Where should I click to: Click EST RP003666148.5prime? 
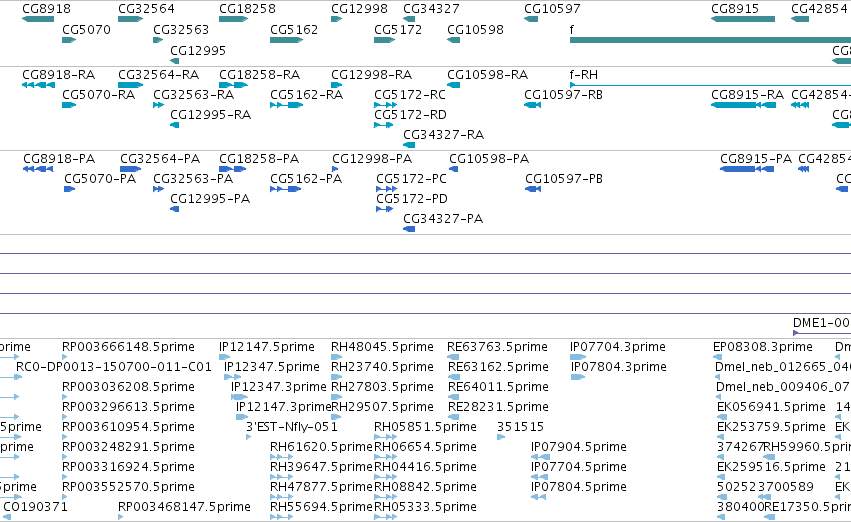coord(128,347)
